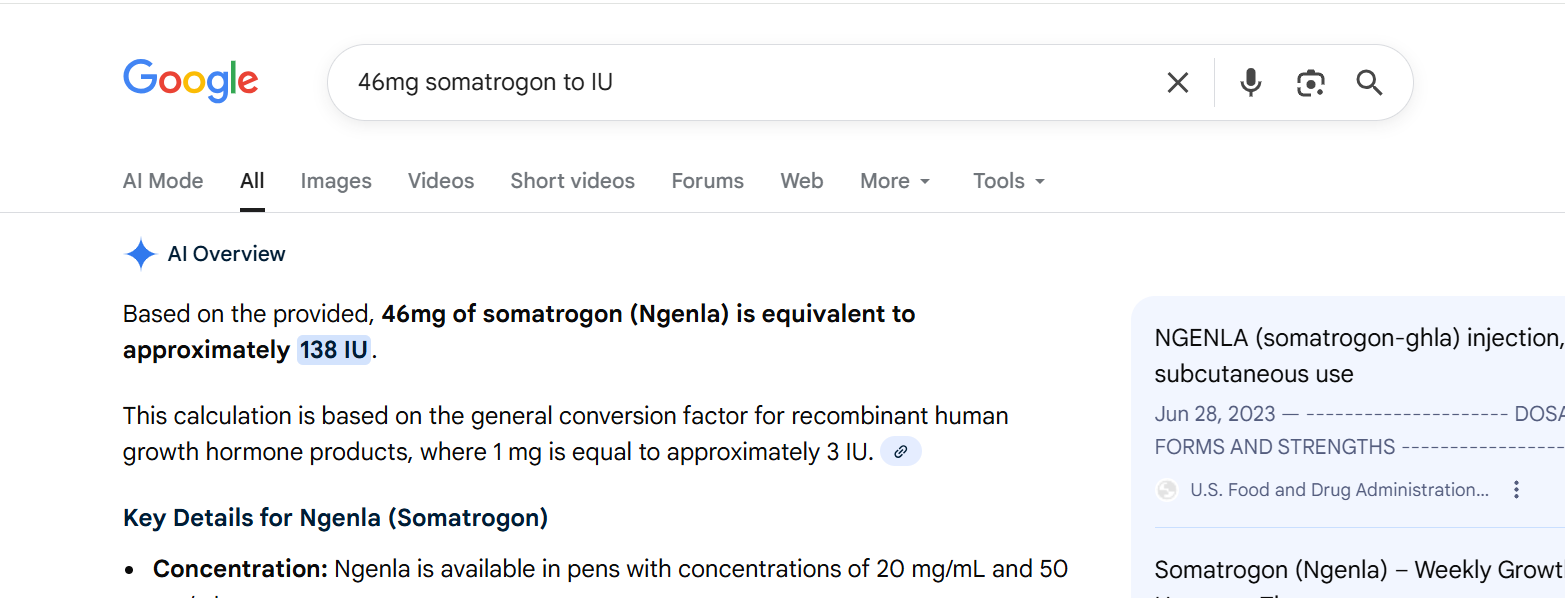Click the magnifying glass search icon

[x=1369, y=83]
